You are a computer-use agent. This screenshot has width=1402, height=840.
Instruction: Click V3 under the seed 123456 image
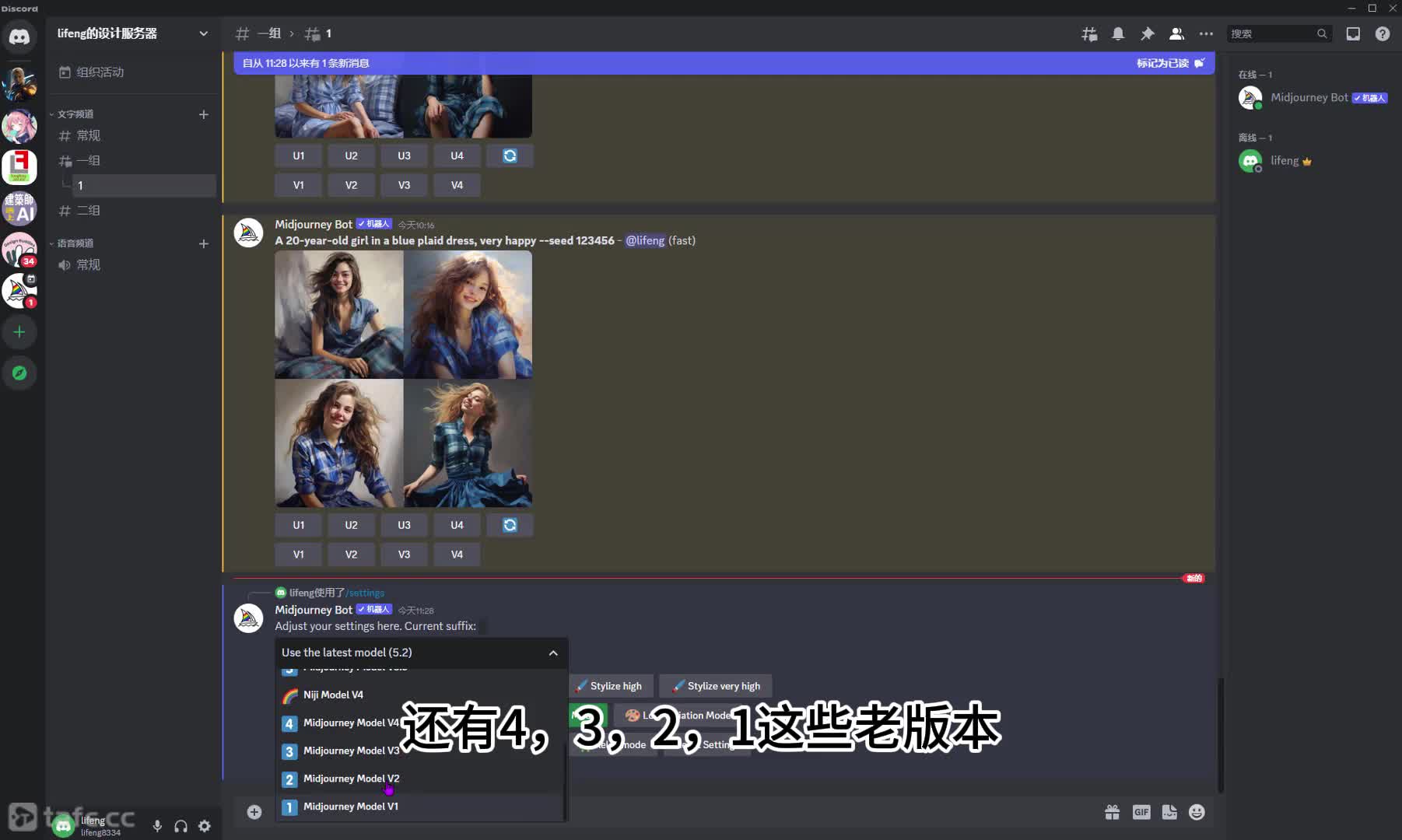click(405, 555)
